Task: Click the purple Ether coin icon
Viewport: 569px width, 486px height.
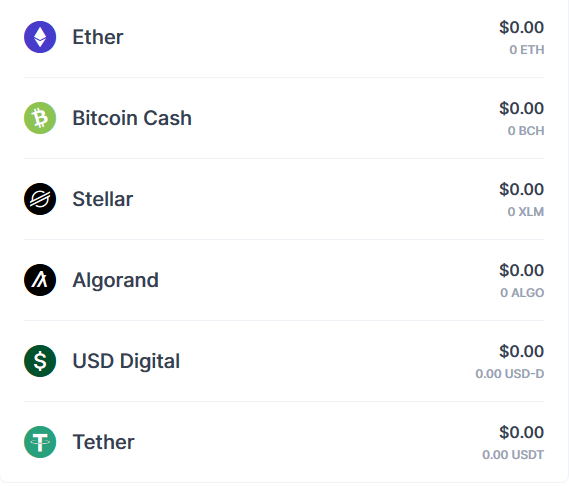Action: [40, 37]
